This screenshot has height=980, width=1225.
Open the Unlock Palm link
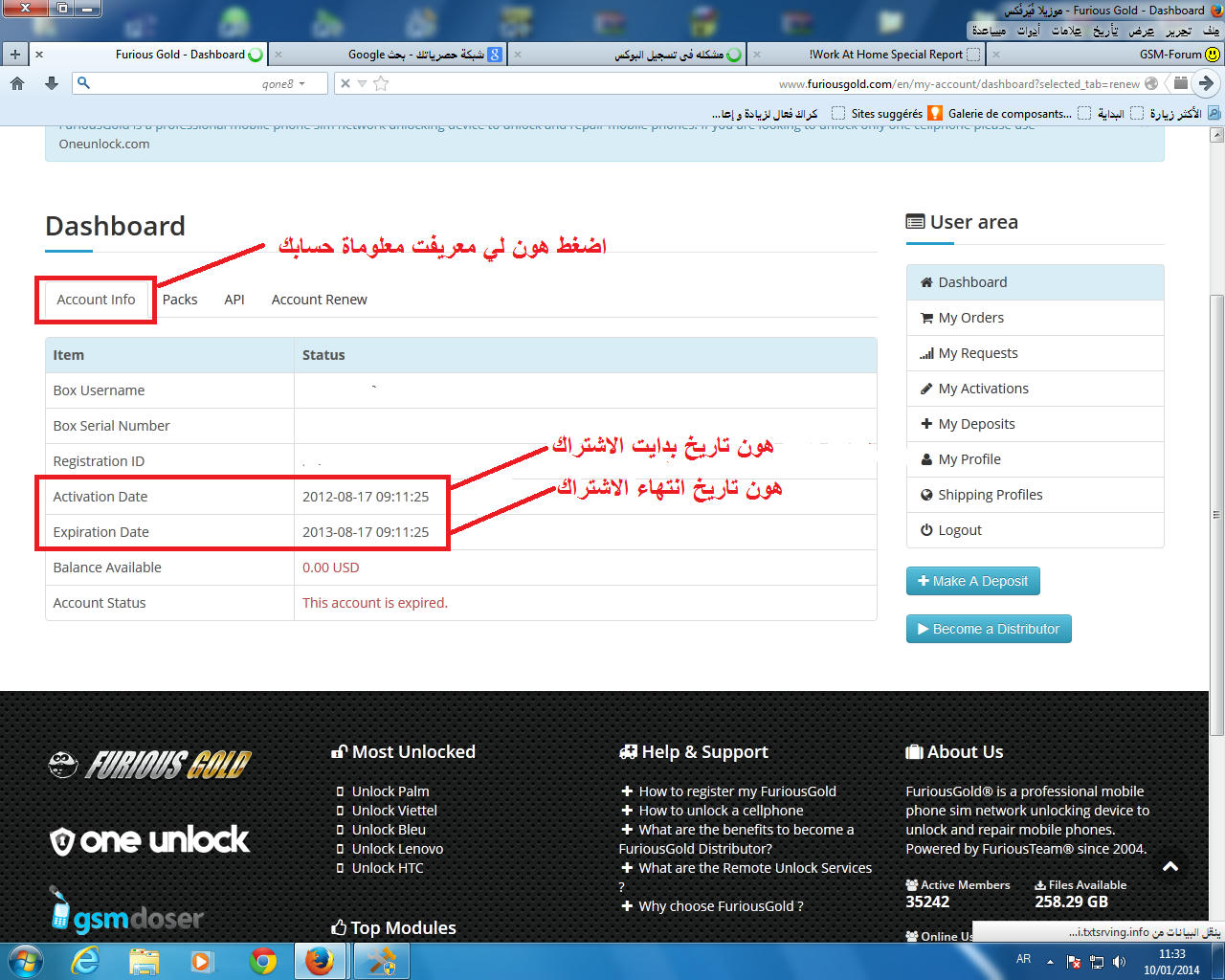pos(390,791)
